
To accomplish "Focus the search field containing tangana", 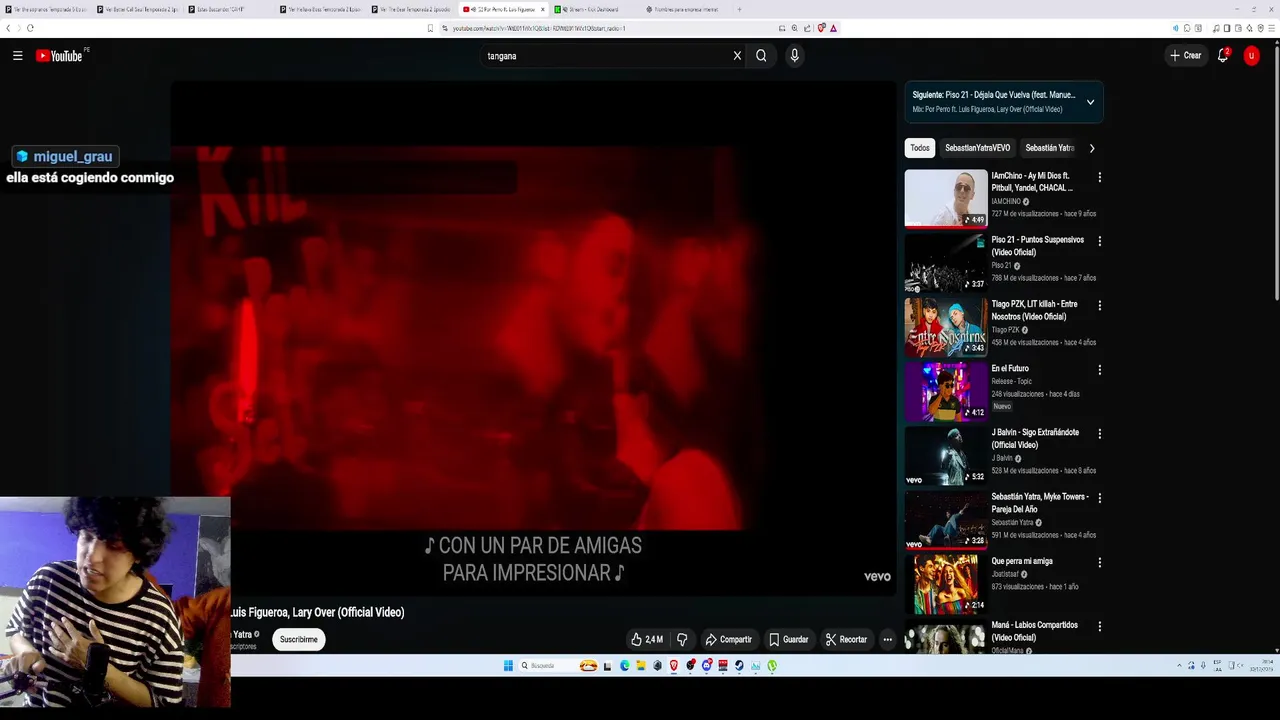I will coord(606,56).
